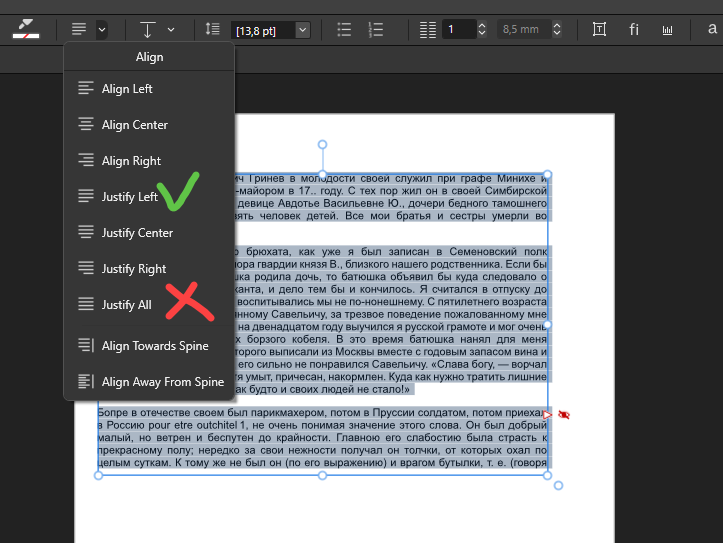Select Justify Center menu entry
This screenshot has height=543, width=723.
[x=149, y=232]
